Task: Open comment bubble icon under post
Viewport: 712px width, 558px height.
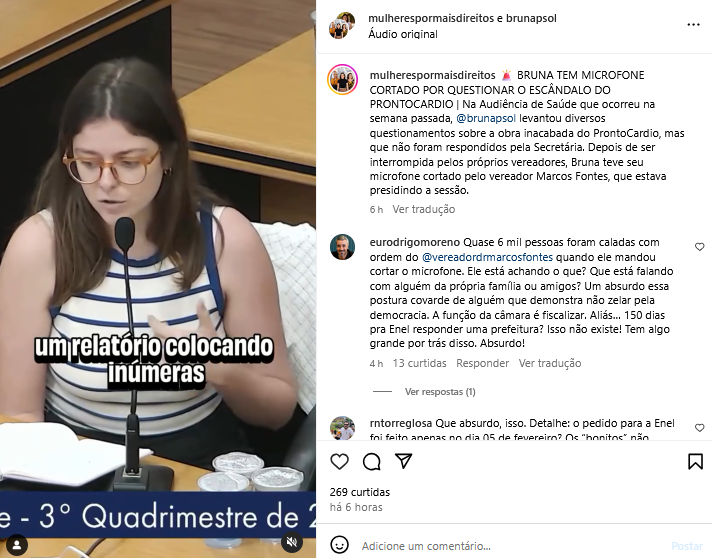Action: [x=371, y=462]
